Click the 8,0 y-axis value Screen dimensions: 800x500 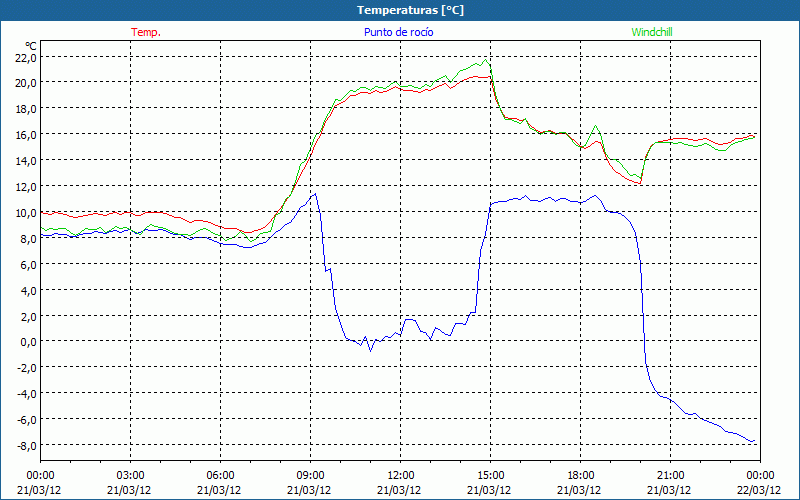pyautogui.click(x=29, y=239)
